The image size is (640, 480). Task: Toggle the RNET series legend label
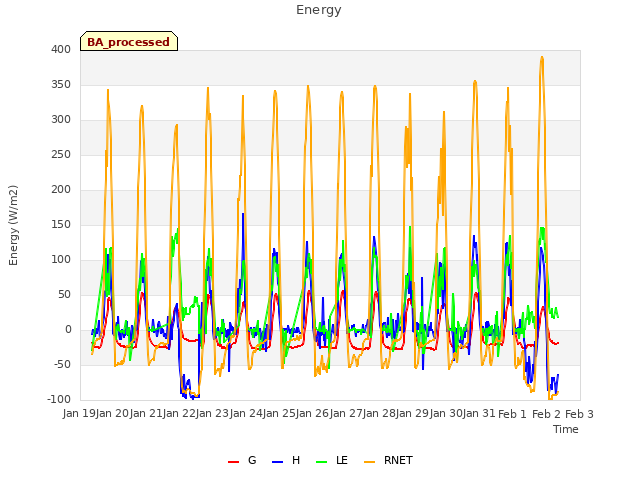point(398,460)
